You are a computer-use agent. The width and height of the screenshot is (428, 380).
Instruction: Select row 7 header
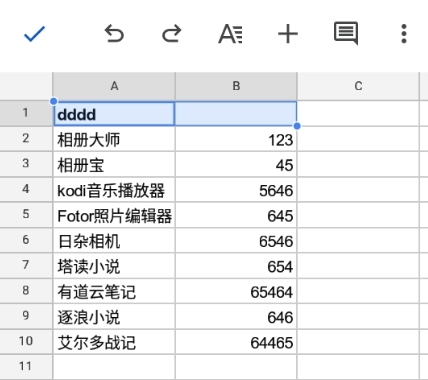[26, 265]
